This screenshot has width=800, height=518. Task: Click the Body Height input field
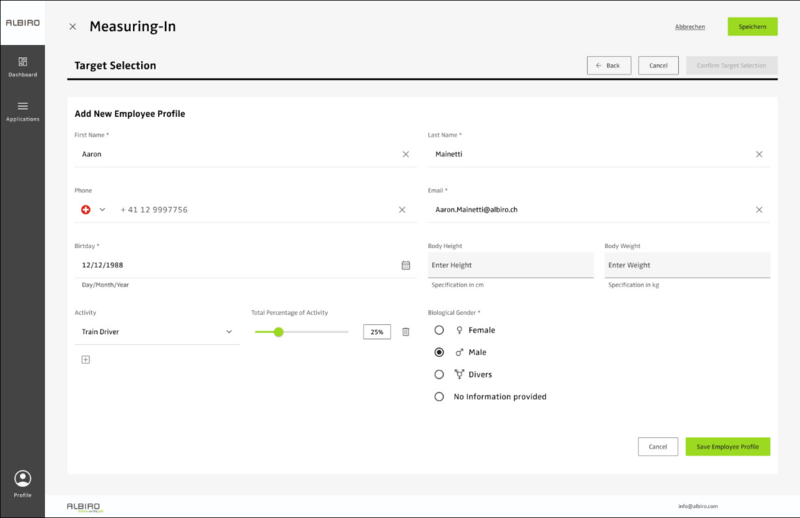[510, 265]
